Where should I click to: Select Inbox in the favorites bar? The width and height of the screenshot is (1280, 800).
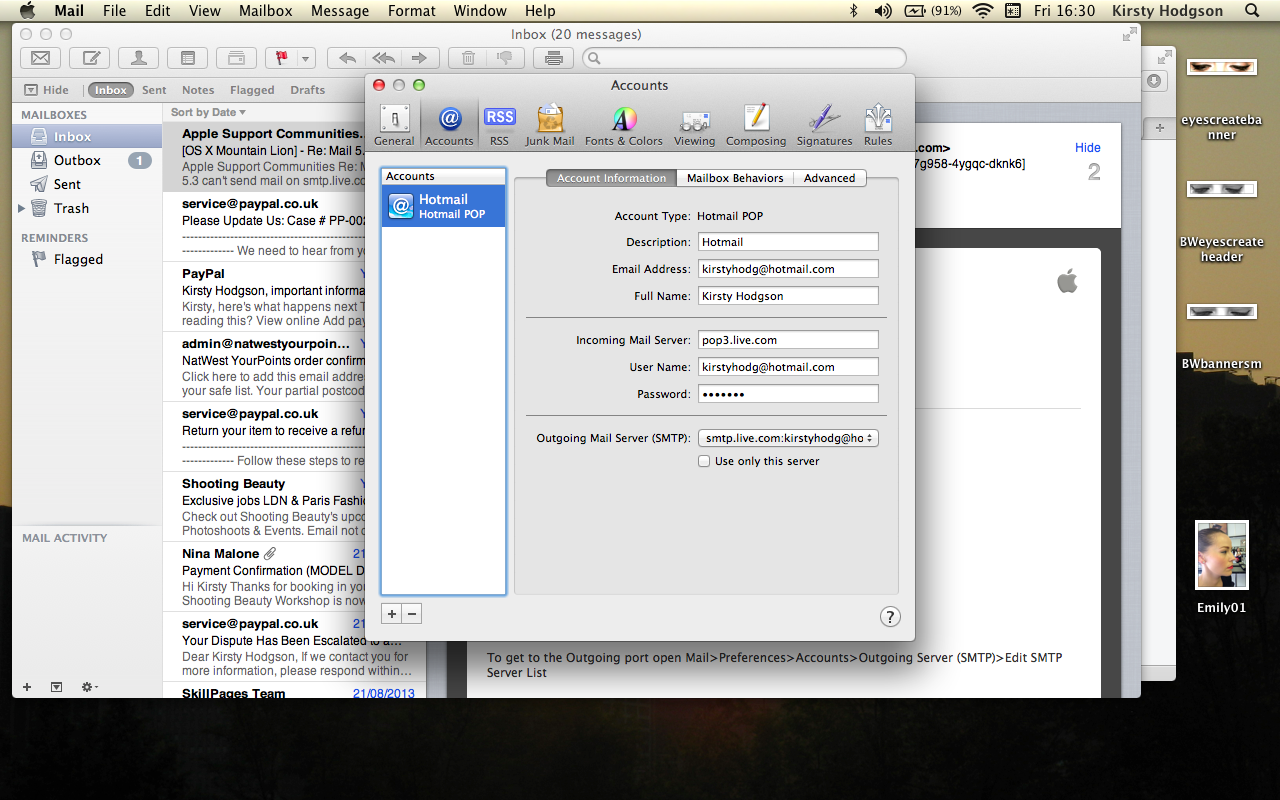[110, 90]
